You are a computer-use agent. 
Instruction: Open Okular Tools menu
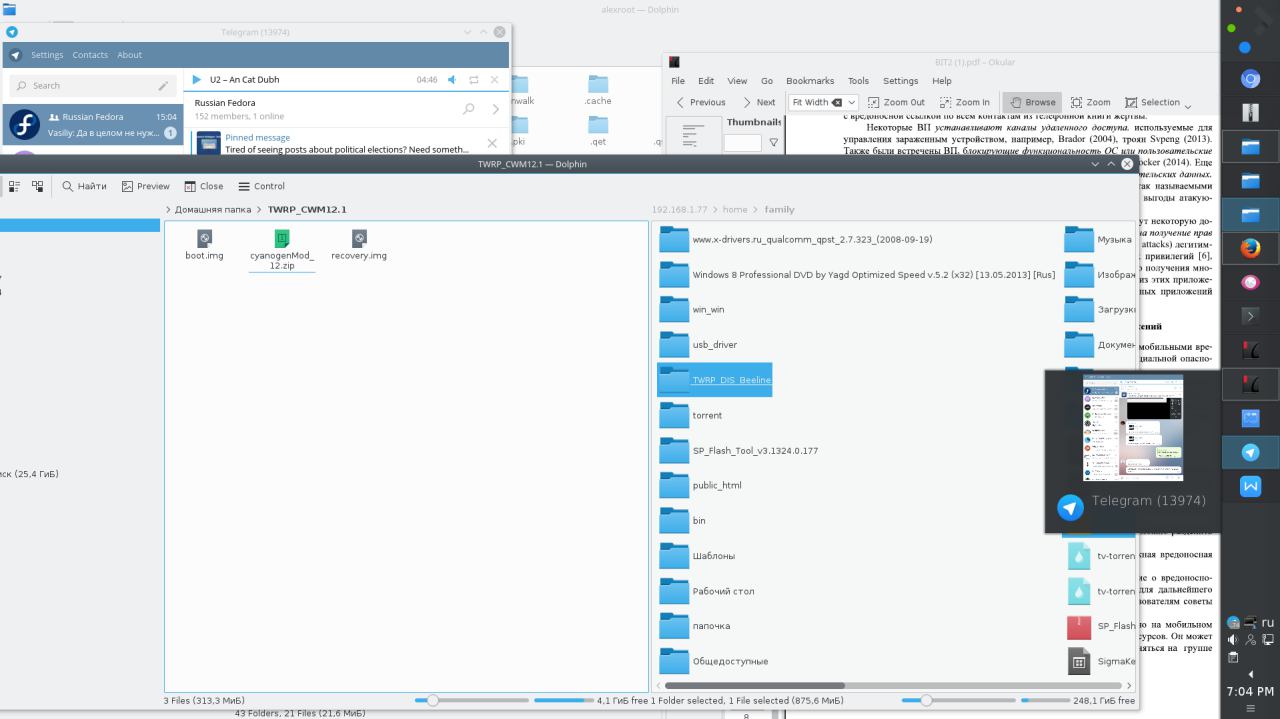pyautogui.click(x=858, y=81)
